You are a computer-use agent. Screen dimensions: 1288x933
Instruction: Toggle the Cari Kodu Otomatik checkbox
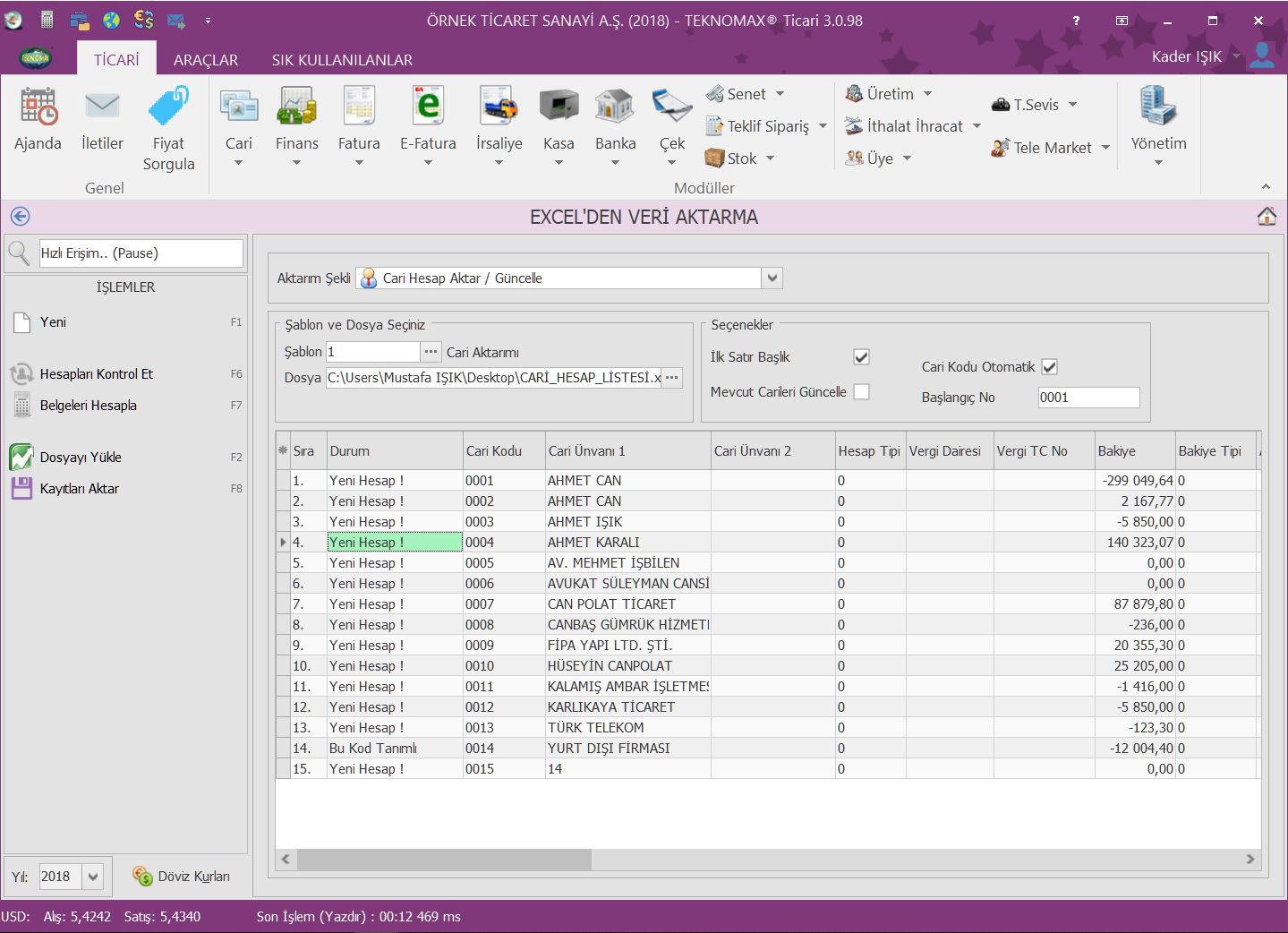(x=1049, y=367)
